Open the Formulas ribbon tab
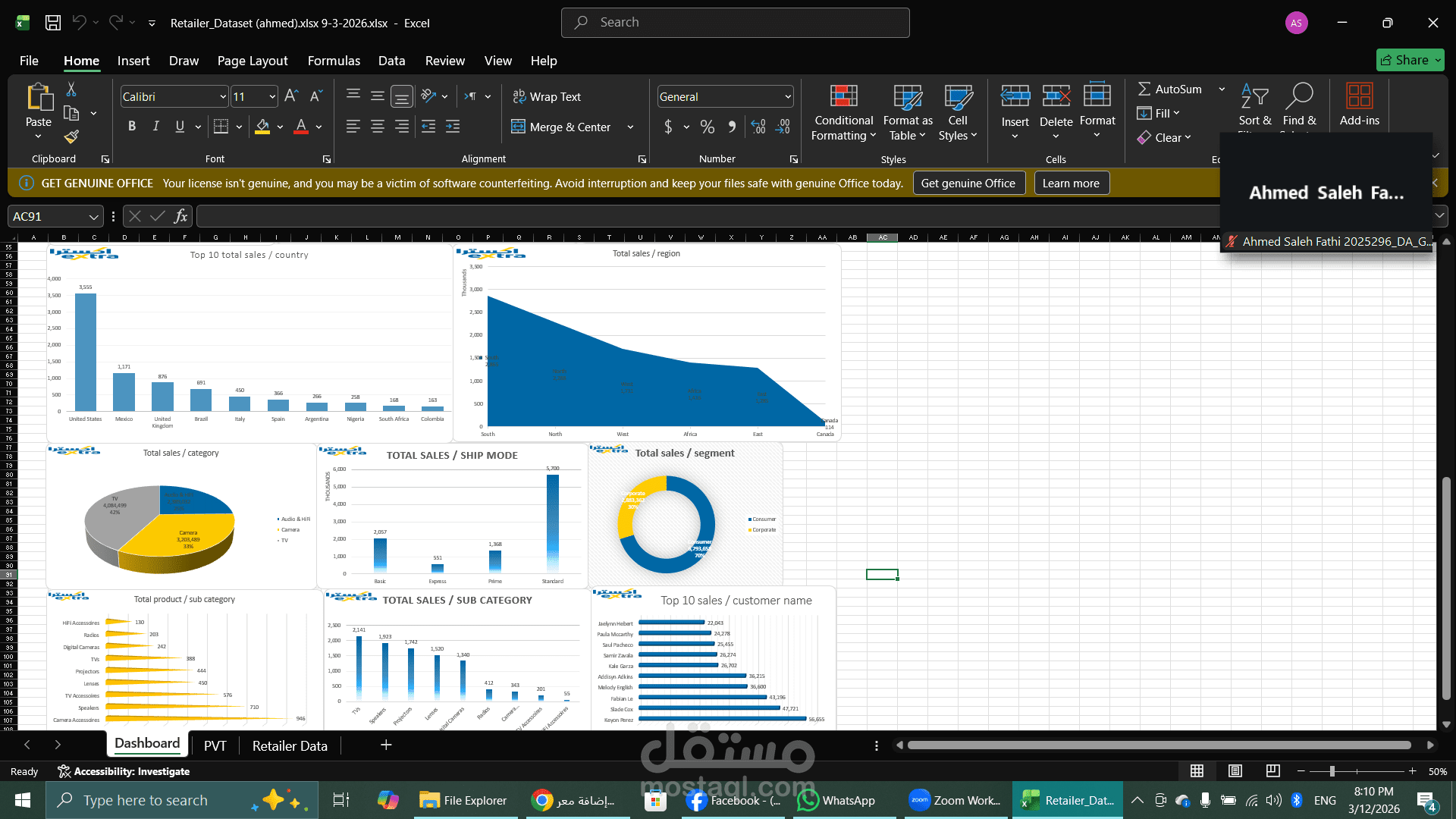Image resolution: width=1456 pixels, height=819 pixels. click(334, 61)
